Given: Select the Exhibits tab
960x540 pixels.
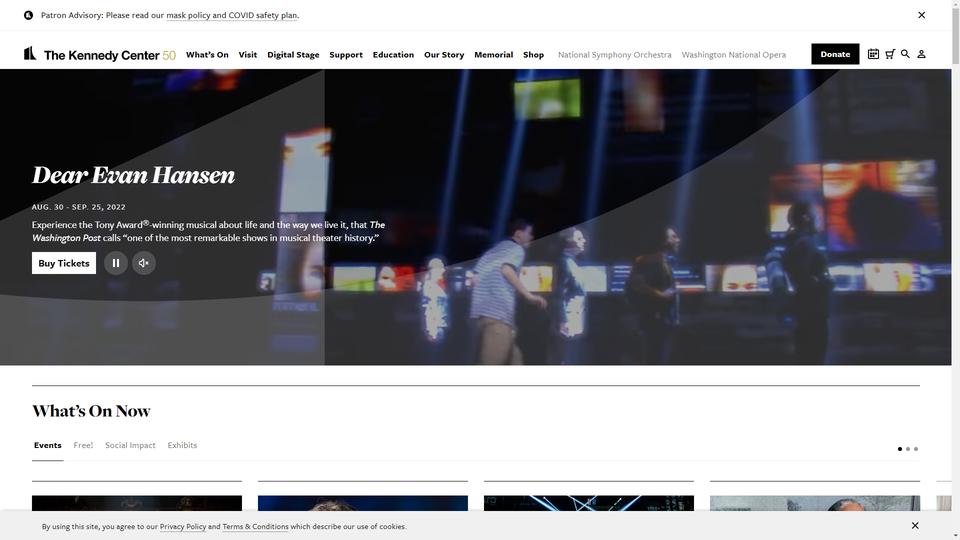Looking at the screenshot, I should pyautogui.click(x=182, y=445).
